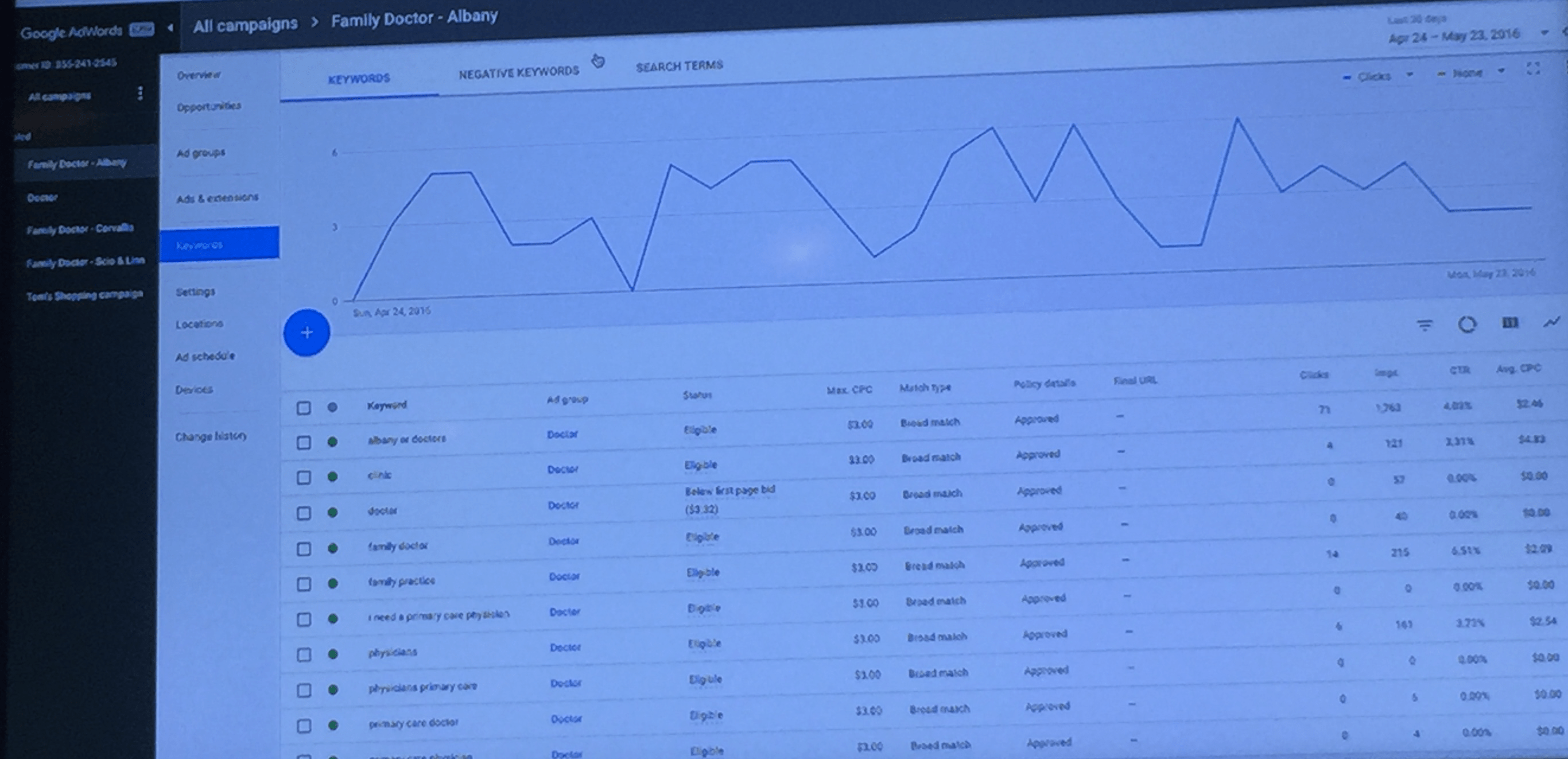Click the blue add keyword plus button

tap(307, 332)
